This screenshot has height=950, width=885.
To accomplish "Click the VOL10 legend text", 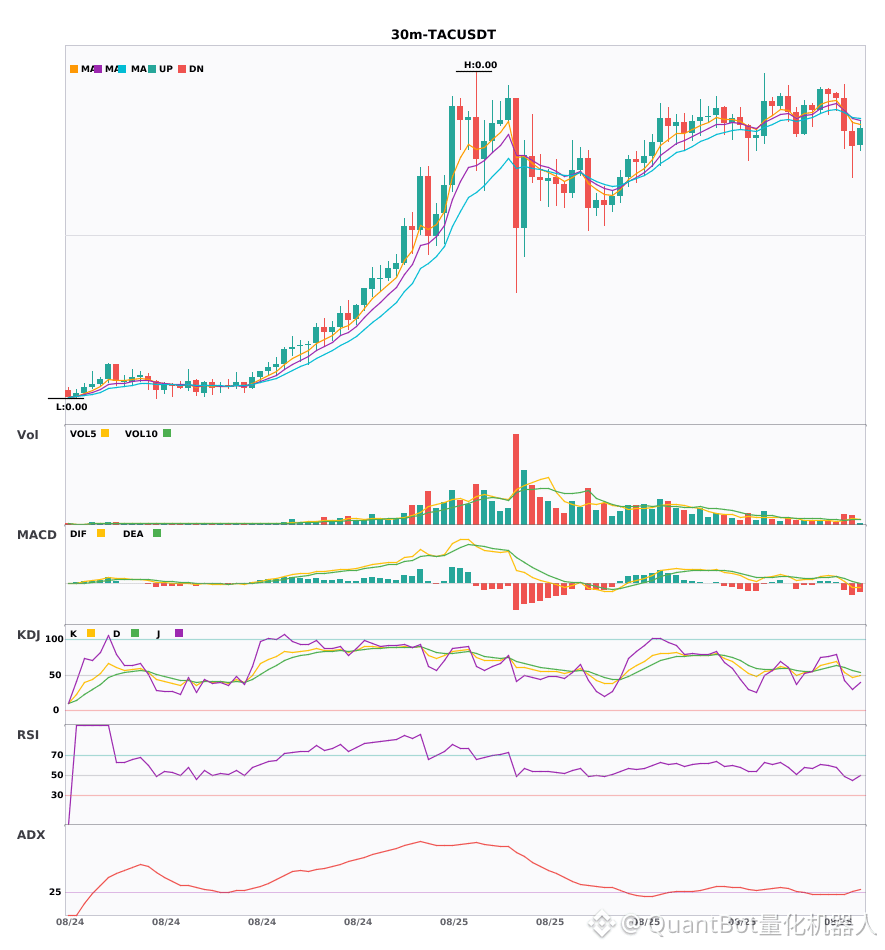I will 141,434.
